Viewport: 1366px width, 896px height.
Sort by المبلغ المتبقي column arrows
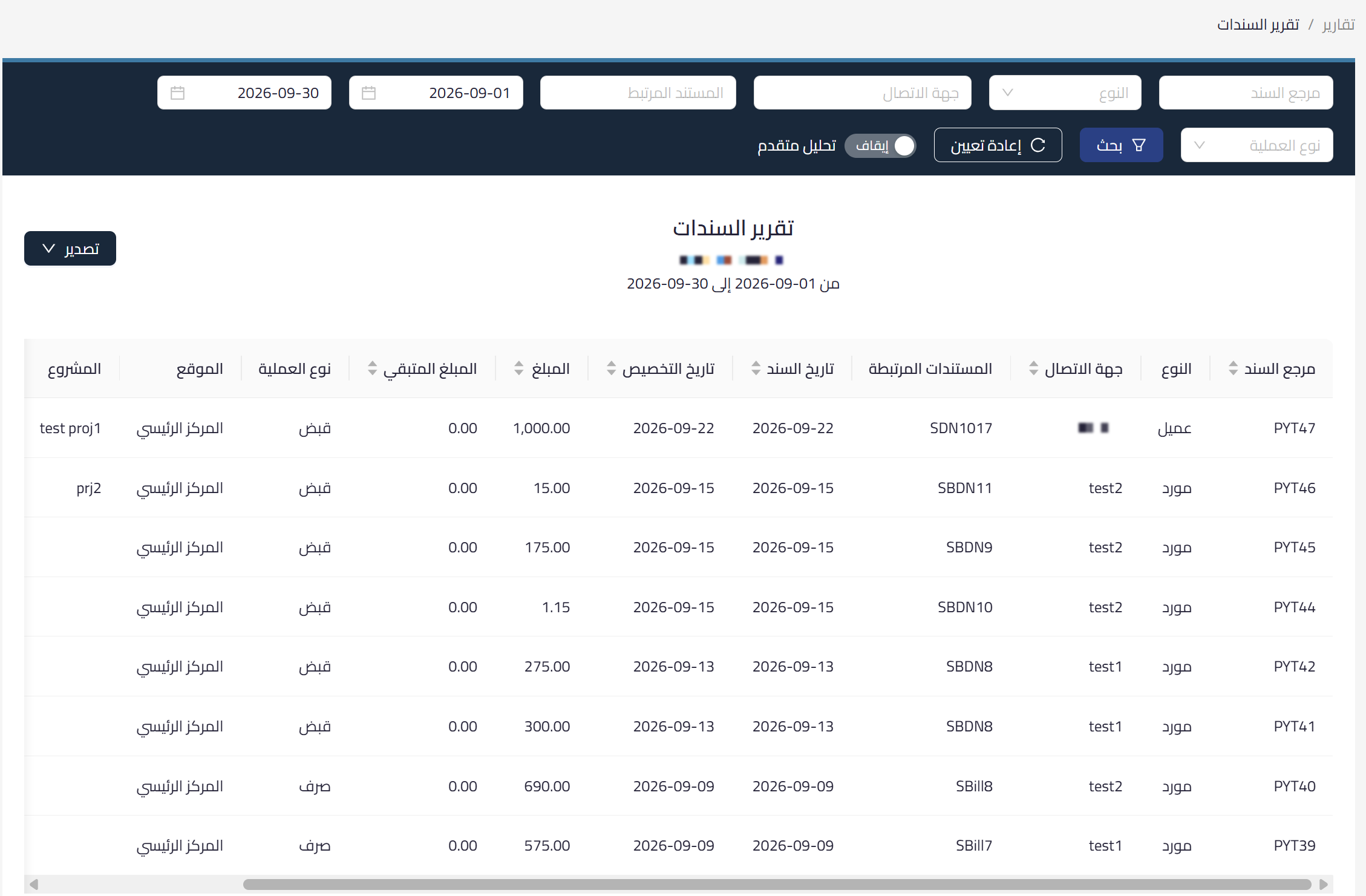(x=372, y=368)
